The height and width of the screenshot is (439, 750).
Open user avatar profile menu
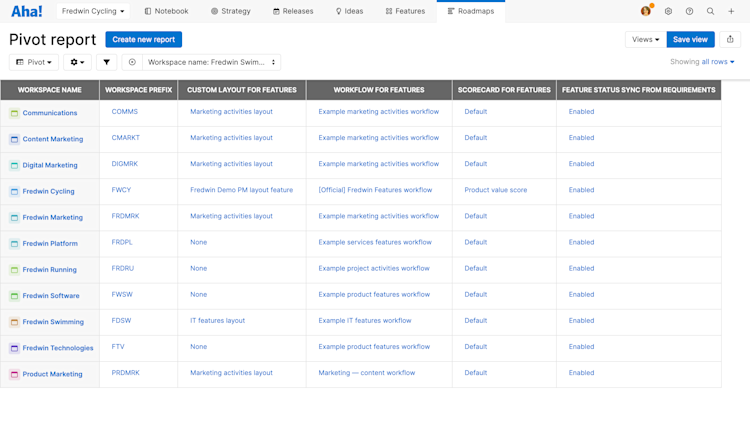646,11
